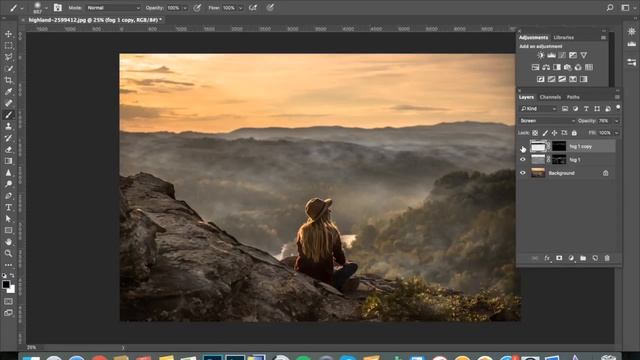The image size is (640, 360).
Task: Add a Threshold adjustment
Action: pyautogui.click(x=562, y=79)
